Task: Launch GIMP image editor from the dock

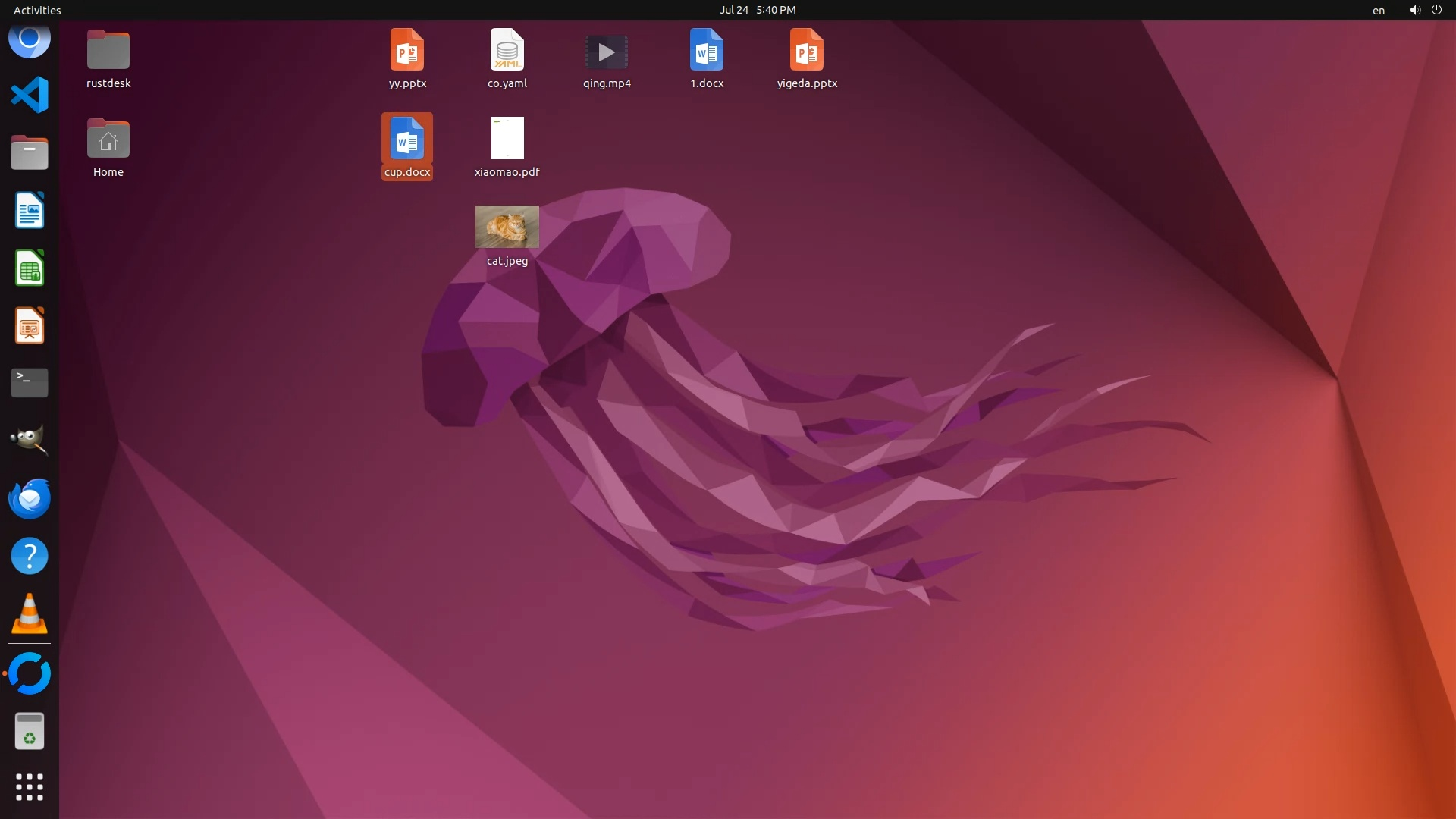Action: 30,440
